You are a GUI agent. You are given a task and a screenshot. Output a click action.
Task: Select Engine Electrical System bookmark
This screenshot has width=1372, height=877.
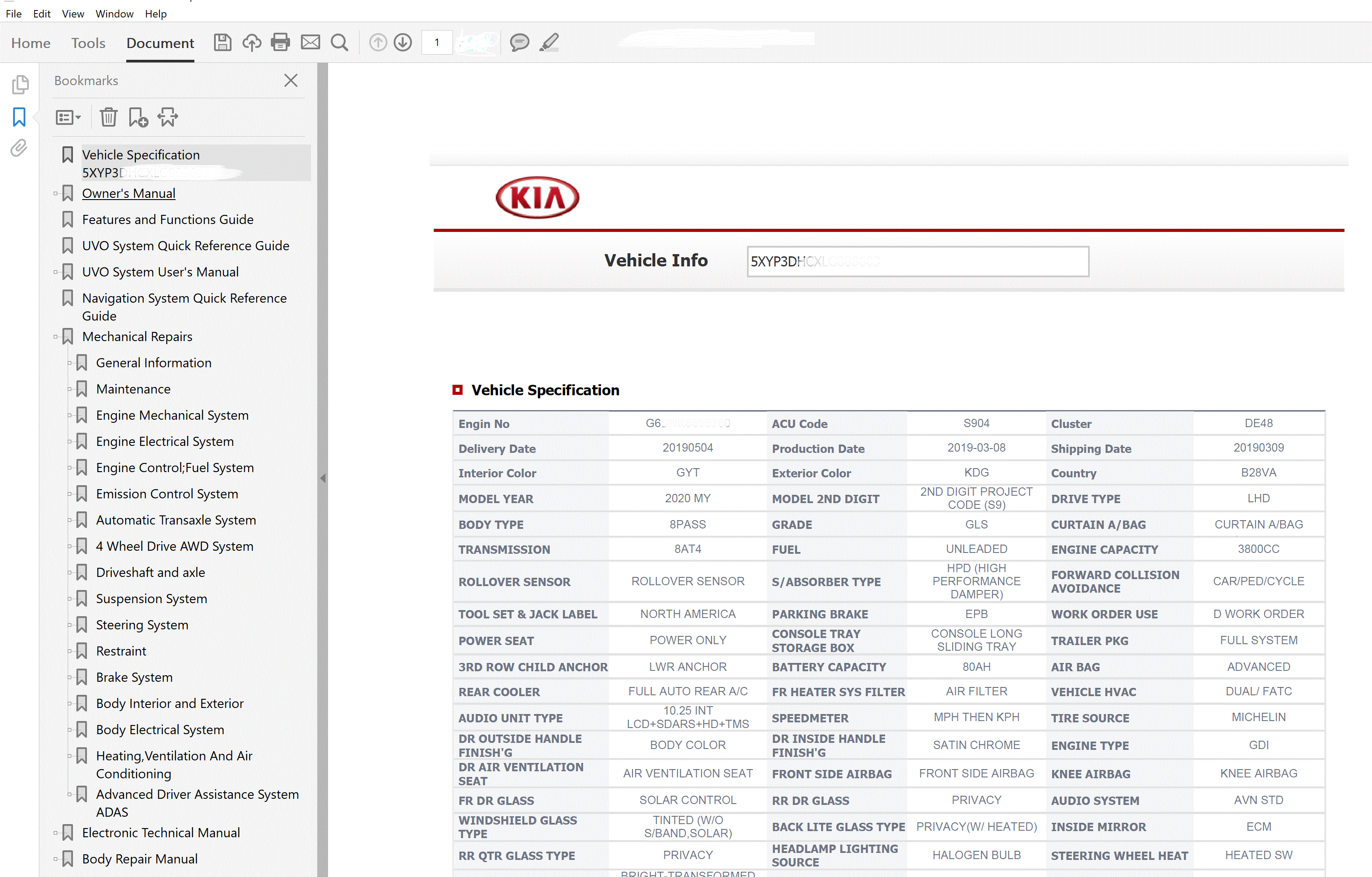165,442
